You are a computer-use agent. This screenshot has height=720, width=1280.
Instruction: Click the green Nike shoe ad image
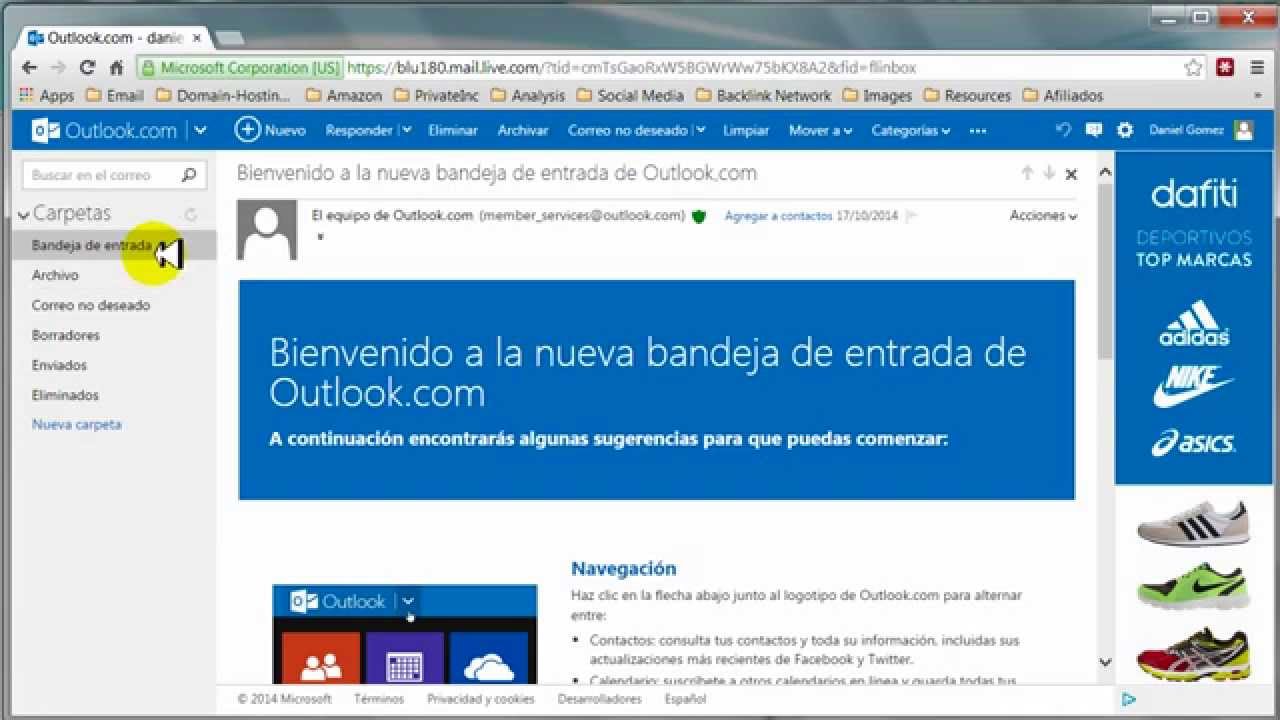pyautogui.click(x=1193, y=585)
